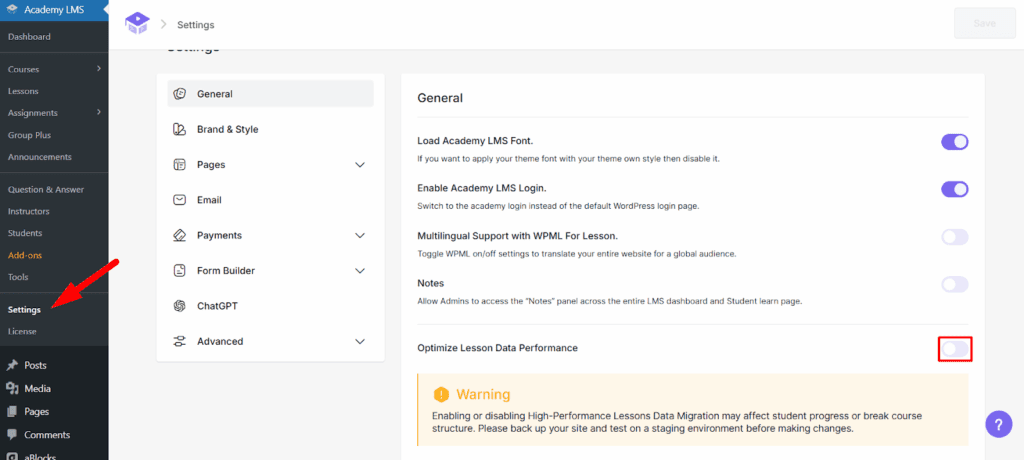Click the Email envelope icon
Image resolution: width=1024 pixels, height=460 pixels.
click(180, 200)
